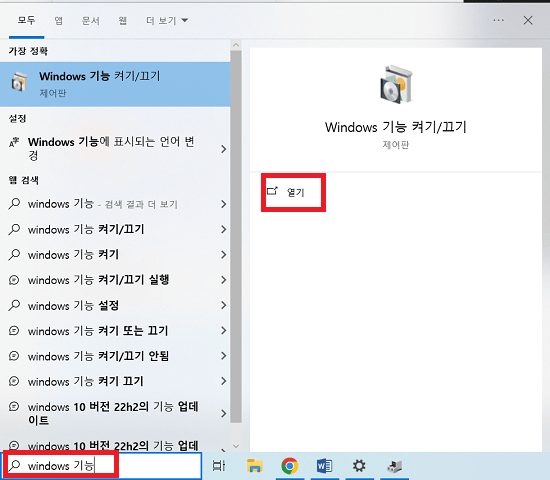The image size is (550, 480).
Task: Switch to the 웹 tab
Action: 122,20
